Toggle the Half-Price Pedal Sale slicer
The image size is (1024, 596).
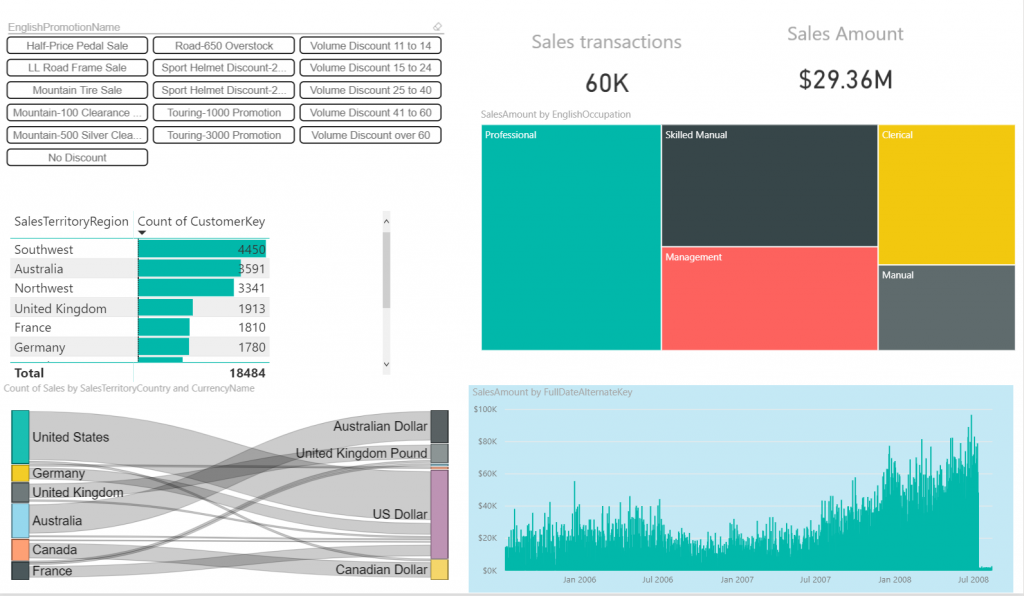point(77,45)
